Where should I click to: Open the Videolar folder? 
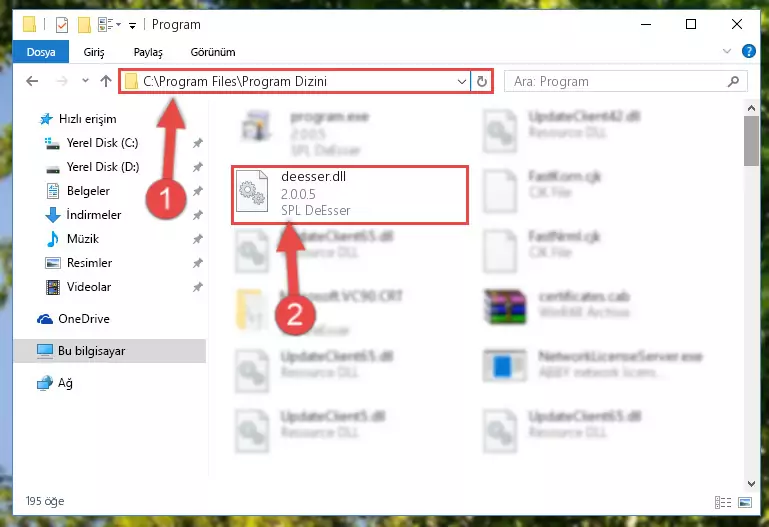(78, 287)
